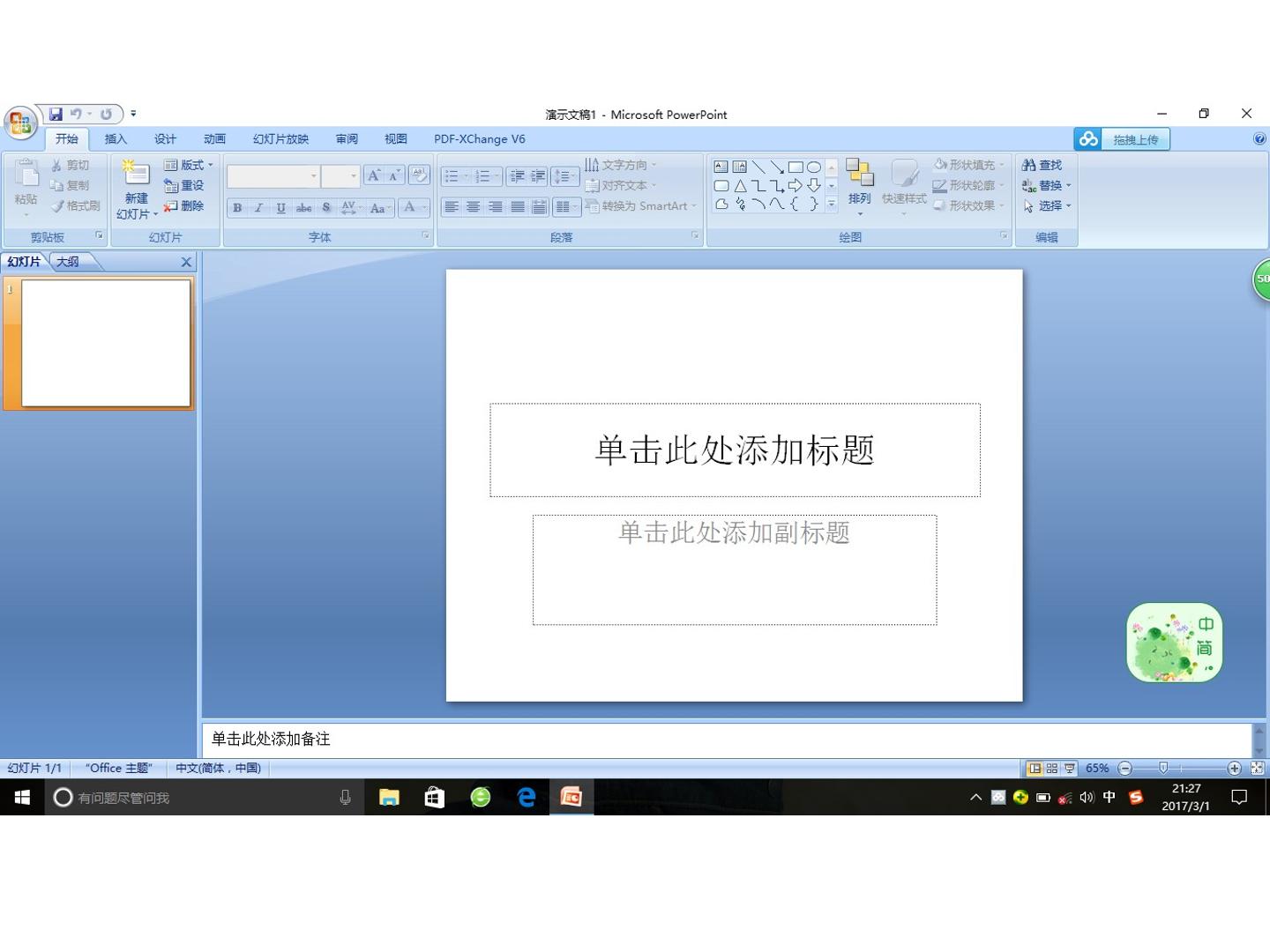Image resolution: width=1270 pixels, height=952 pixels.
Task: Switch to the 视图 tab
Action: (x=396, y=139)
